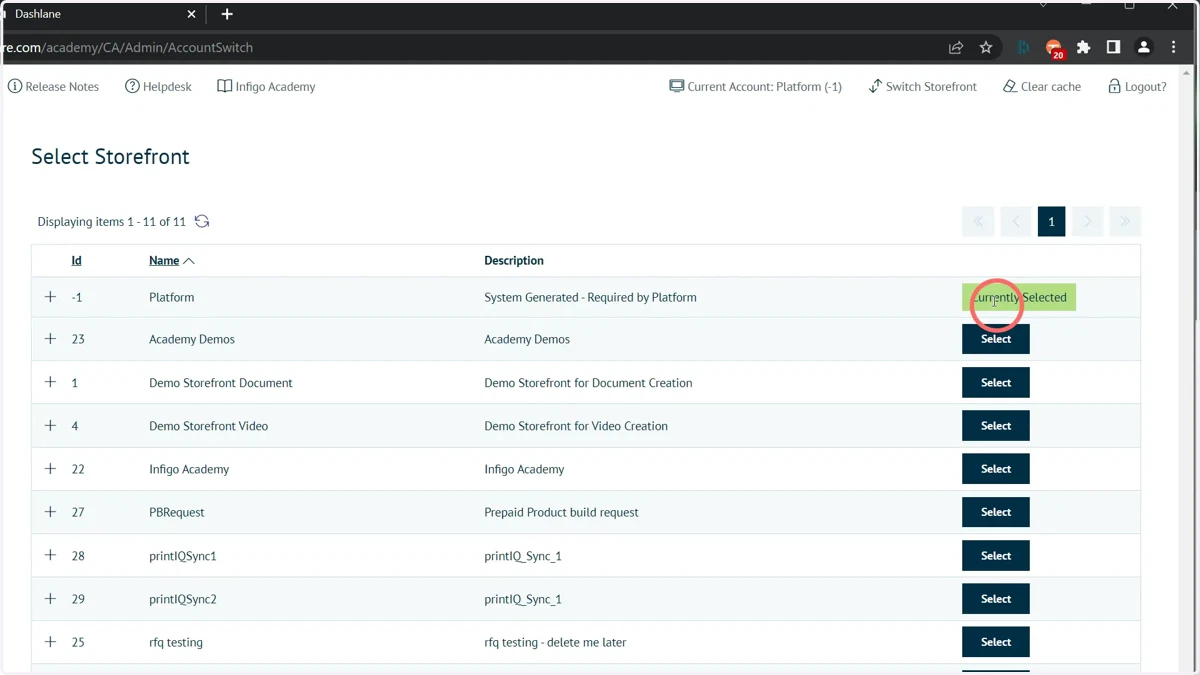1200x675 pixels.
Task: Select the Demo Storefront Video storefront
Action: pyautogui.click(x=996, y=425)
